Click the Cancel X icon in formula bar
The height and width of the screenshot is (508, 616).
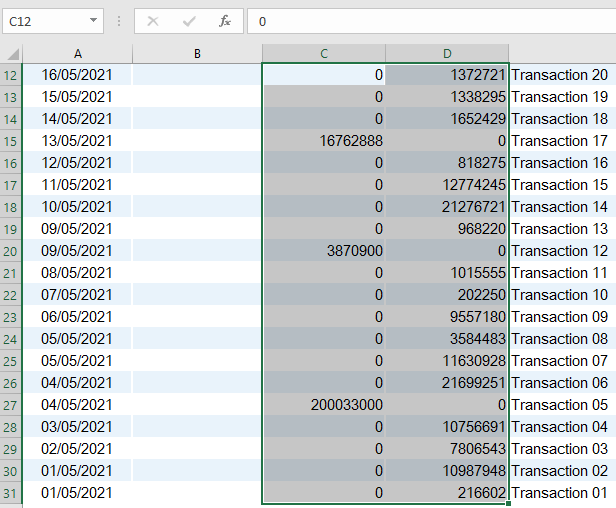153,21
